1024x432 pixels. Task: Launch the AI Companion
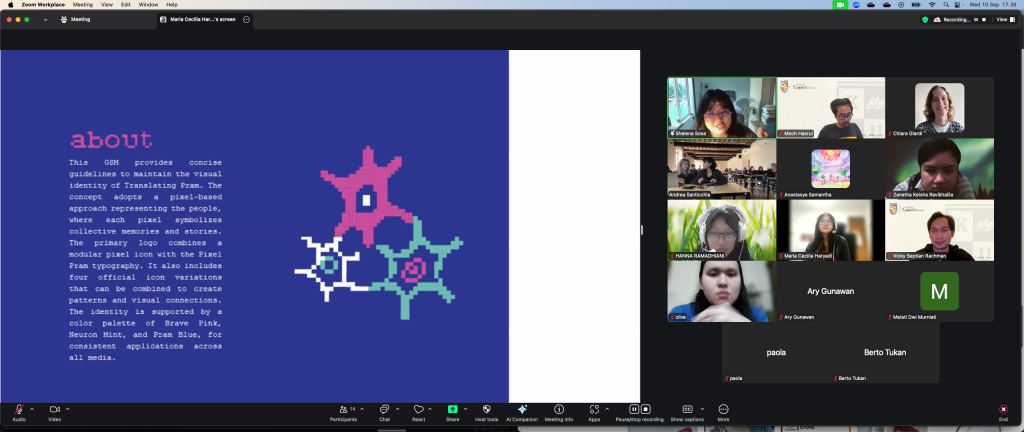[522, 410]
